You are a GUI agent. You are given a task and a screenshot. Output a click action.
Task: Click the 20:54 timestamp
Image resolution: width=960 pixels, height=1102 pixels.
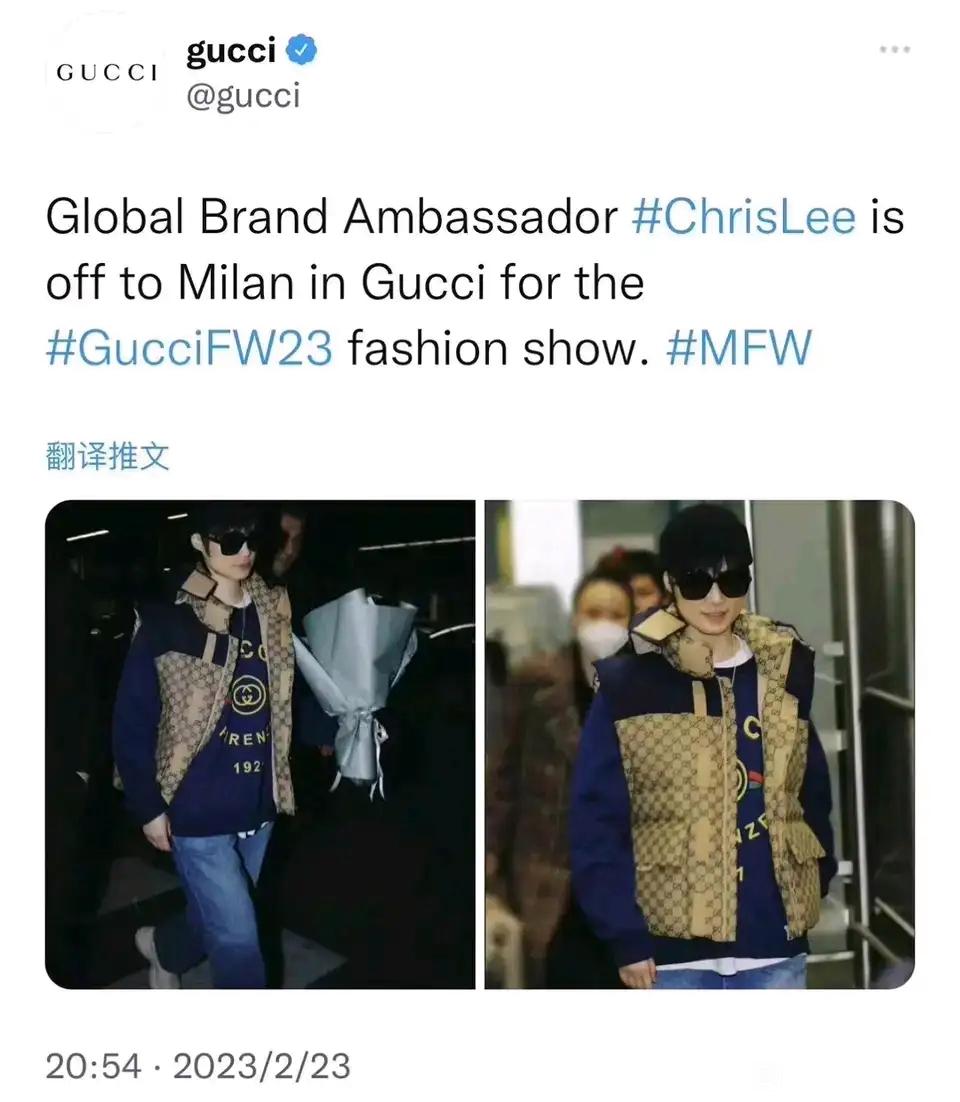[x=93, y=1065]
